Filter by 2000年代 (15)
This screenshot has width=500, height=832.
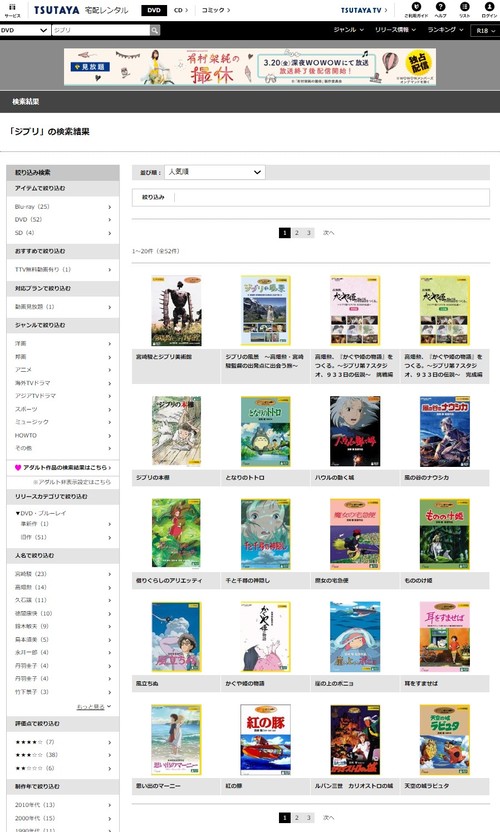(63, 818)
